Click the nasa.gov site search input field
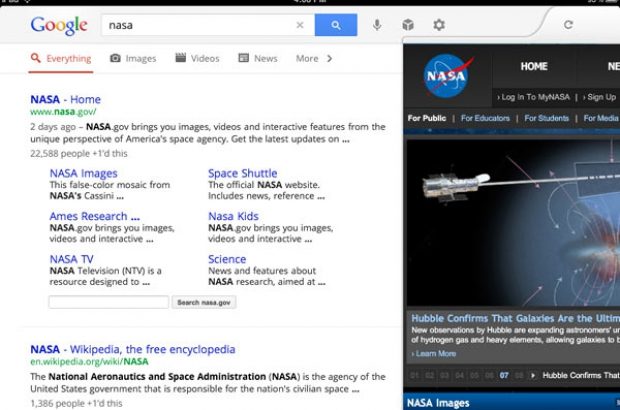Screen dimensions: 620x410 (108, 302)
